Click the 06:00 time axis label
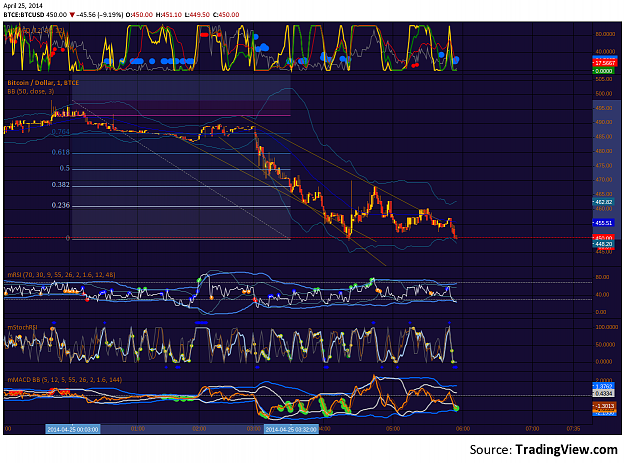This screenshot has width=625, height=463. tap(463, 429)
